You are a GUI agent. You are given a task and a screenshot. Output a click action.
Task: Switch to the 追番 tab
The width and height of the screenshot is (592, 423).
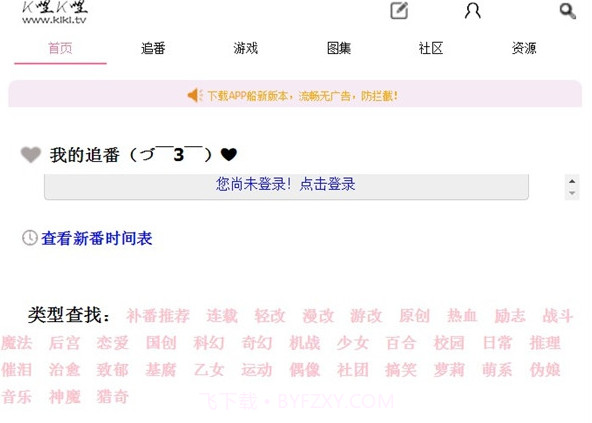(x=153, y=48)
